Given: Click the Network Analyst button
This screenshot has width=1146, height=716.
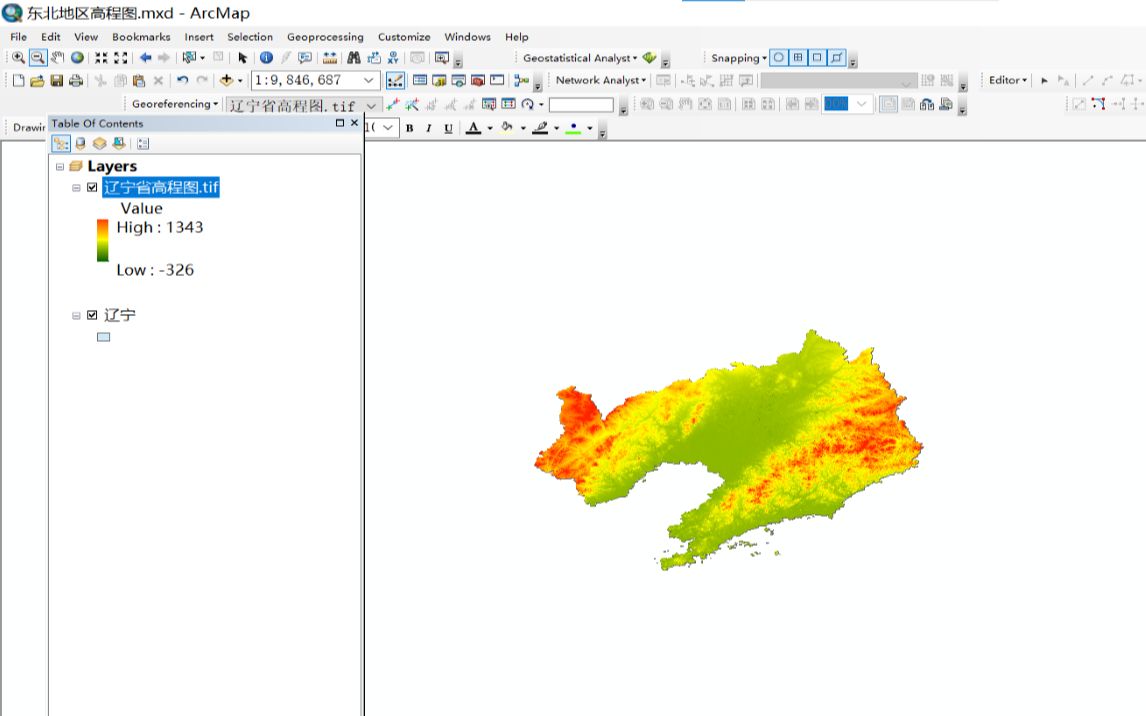Looking at the screenshot, I should (597, 80).
